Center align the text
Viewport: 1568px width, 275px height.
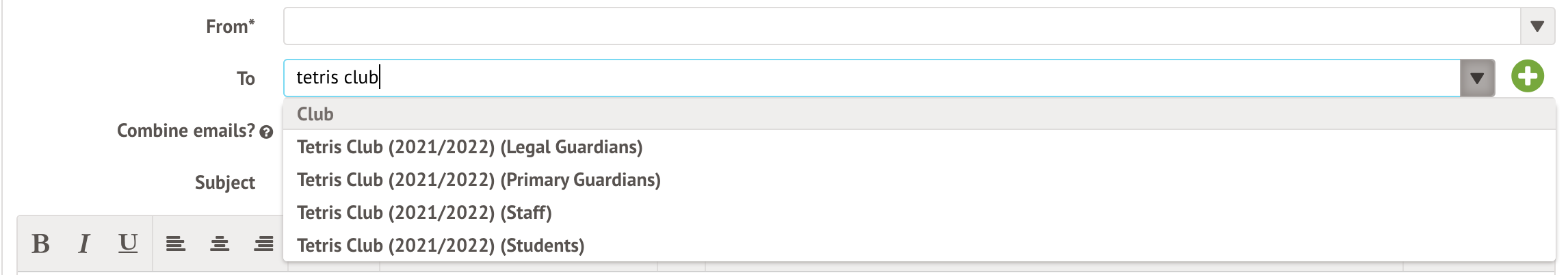tap(220, 244)
